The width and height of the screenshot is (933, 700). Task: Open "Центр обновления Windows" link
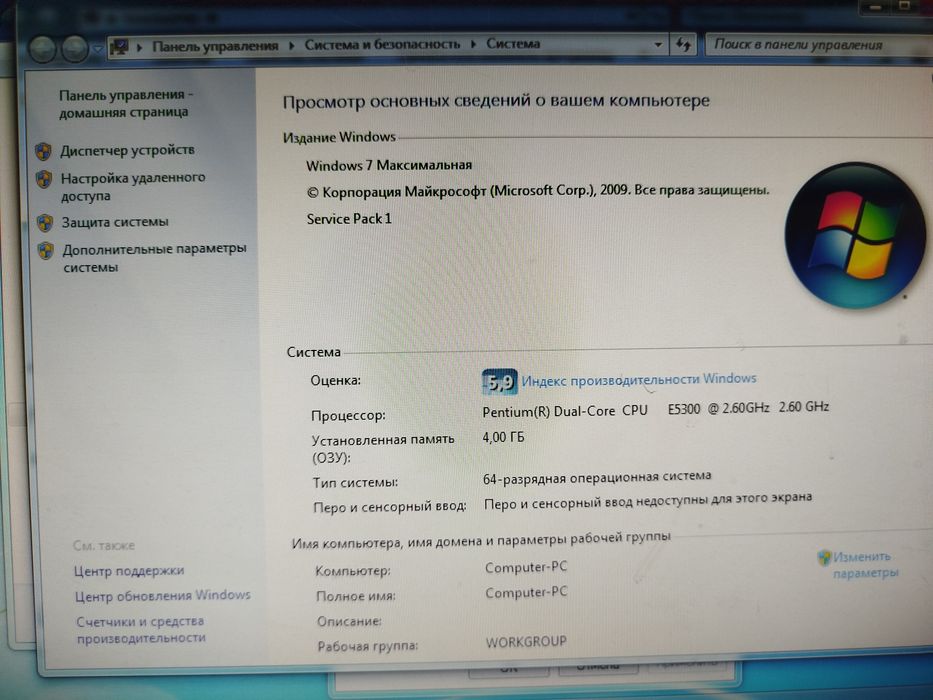(x=162, y=595)
